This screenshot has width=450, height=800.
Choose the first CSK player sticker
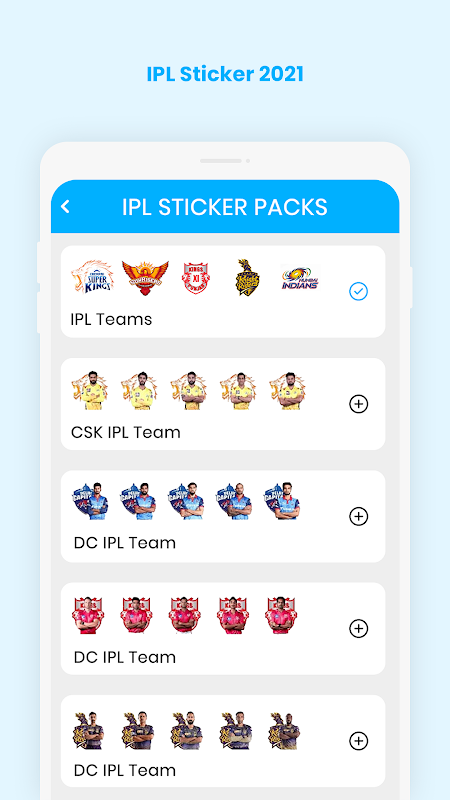(x=90, y=391)
